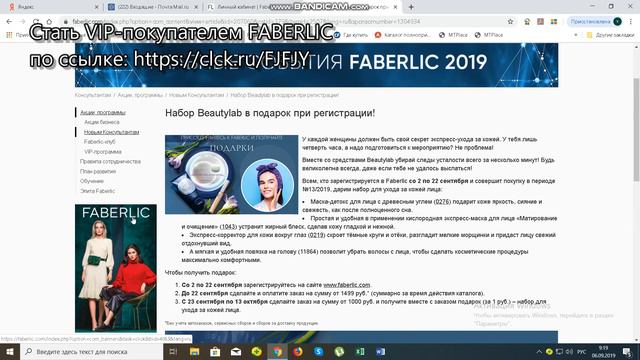640x360 pixels.
Task: Open the first MTPlace bookmark
Action: tap(453, 35)
